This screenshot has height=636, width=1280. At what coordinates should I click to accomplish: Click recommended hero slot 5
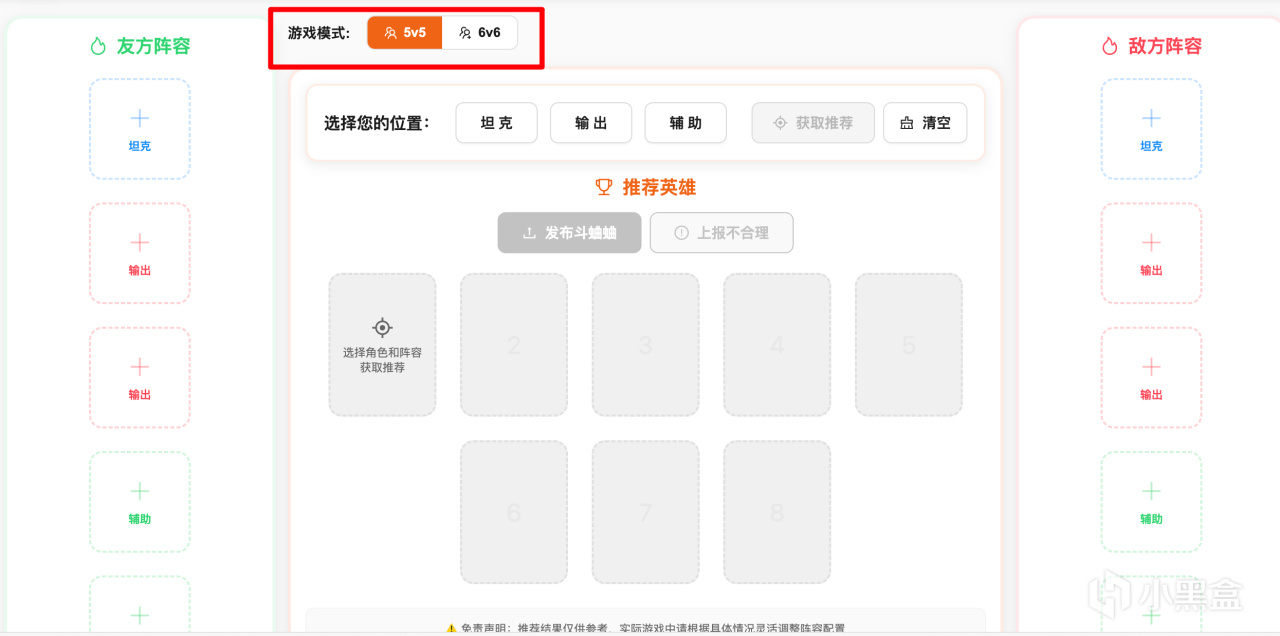click(909, 345)
